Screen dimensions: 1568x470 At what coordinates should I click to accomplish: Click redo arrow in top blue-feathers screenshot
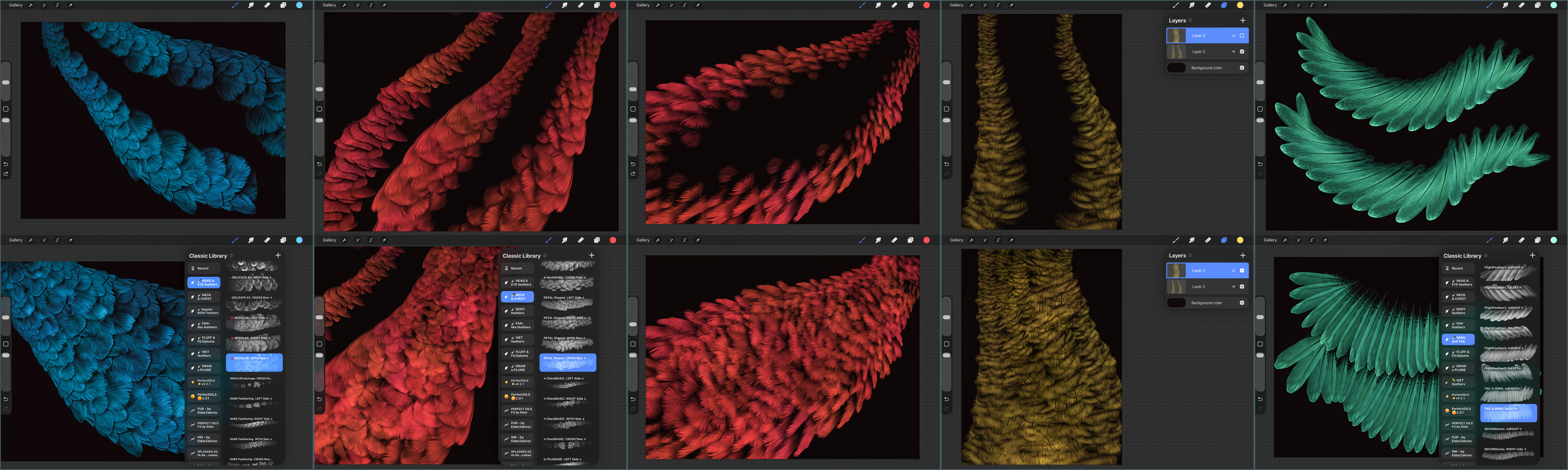tap(6, 173)
